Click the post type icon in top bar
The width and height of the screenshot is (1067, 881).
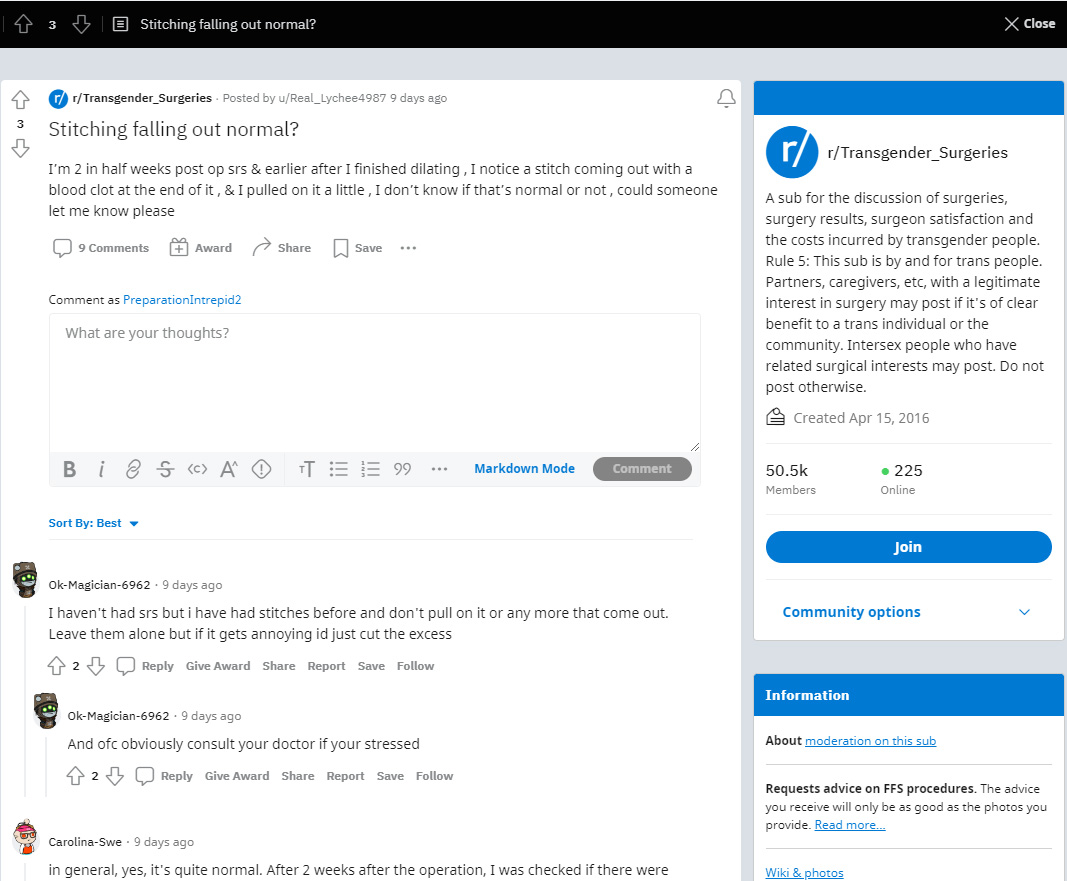tap(120, 24)
